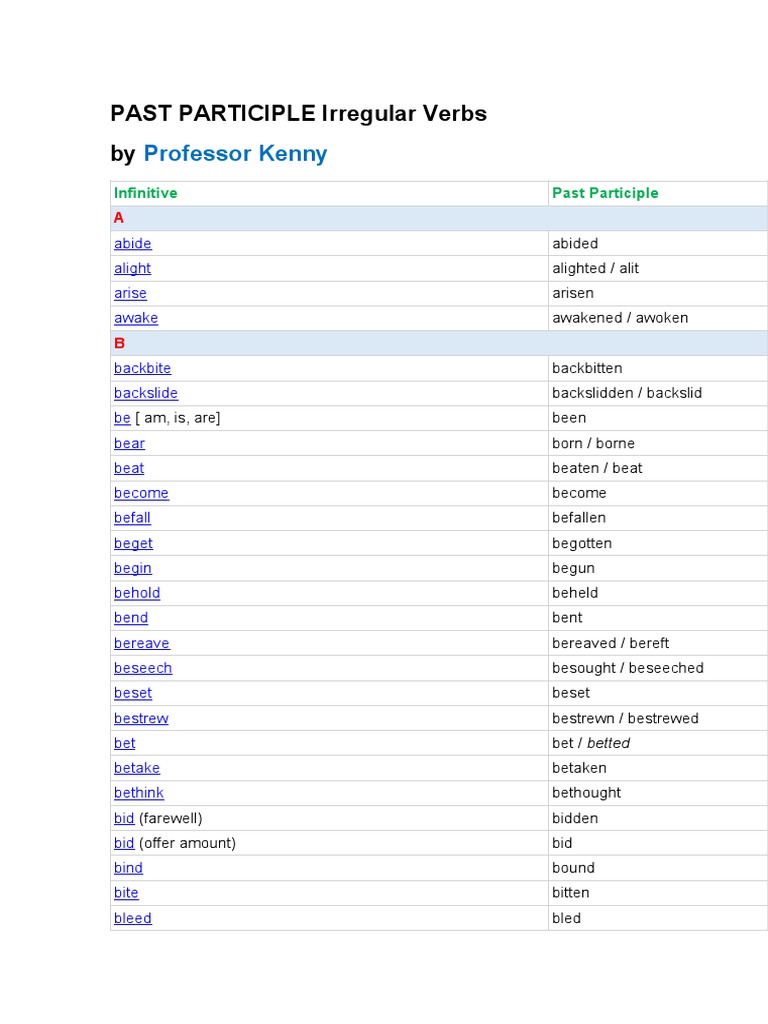The image size is (768, 1024).
Task: Open the bind verb link
Action: pos(128,868)
